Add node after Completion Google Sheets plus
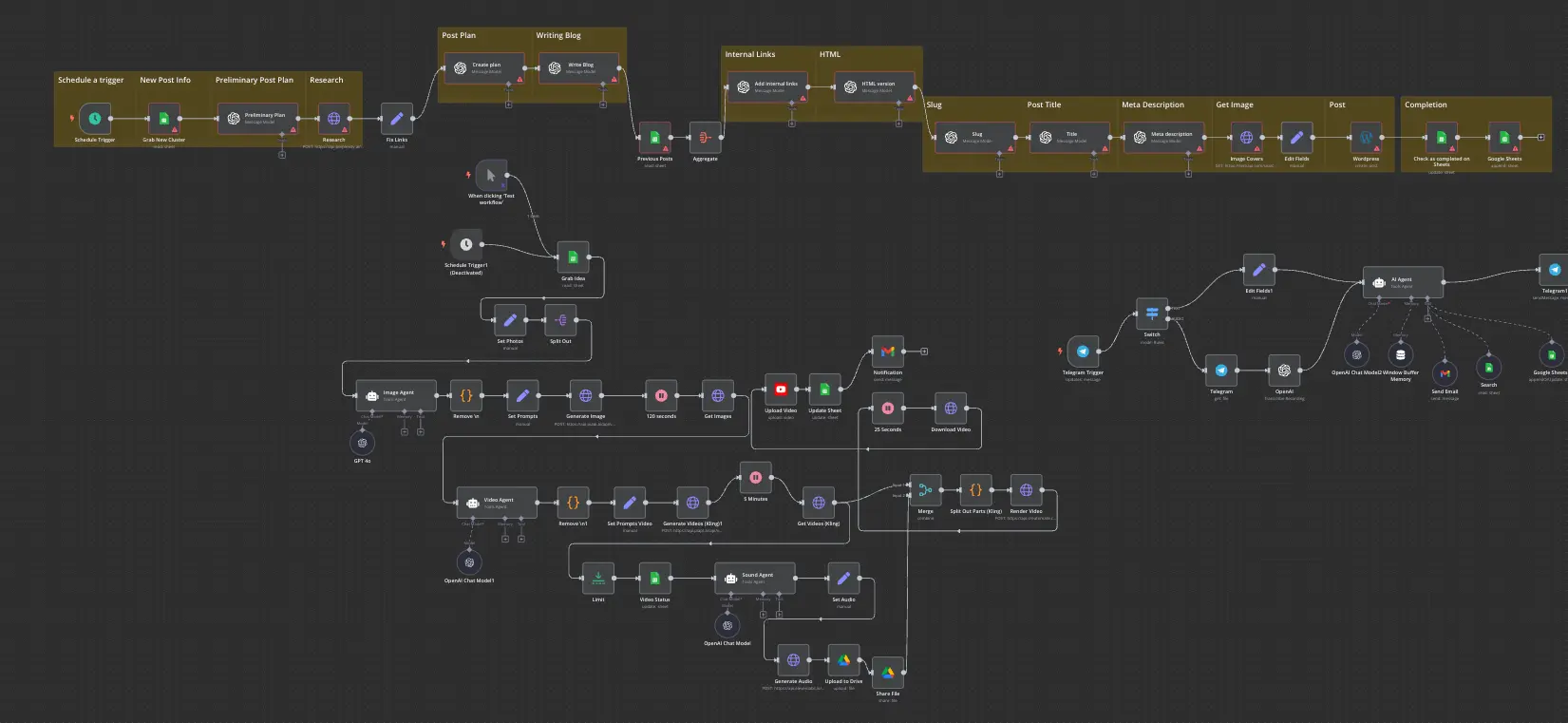This screenshot has width=1568, height=723. point(1540,138)
